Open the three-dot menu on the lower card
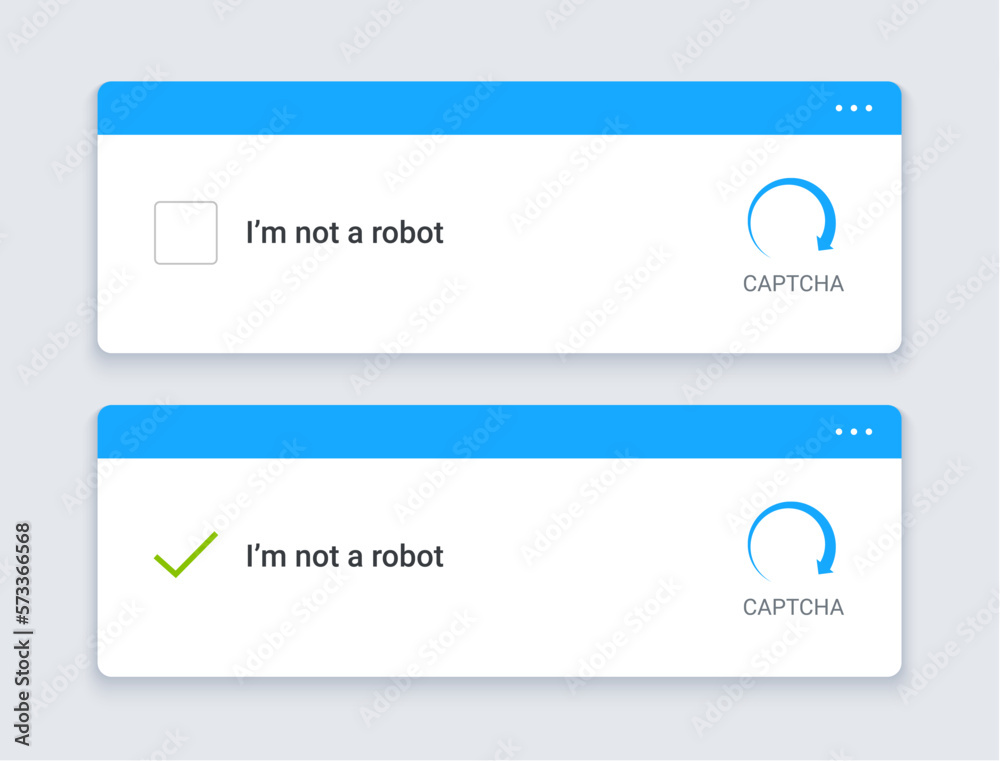 (854, 432)
